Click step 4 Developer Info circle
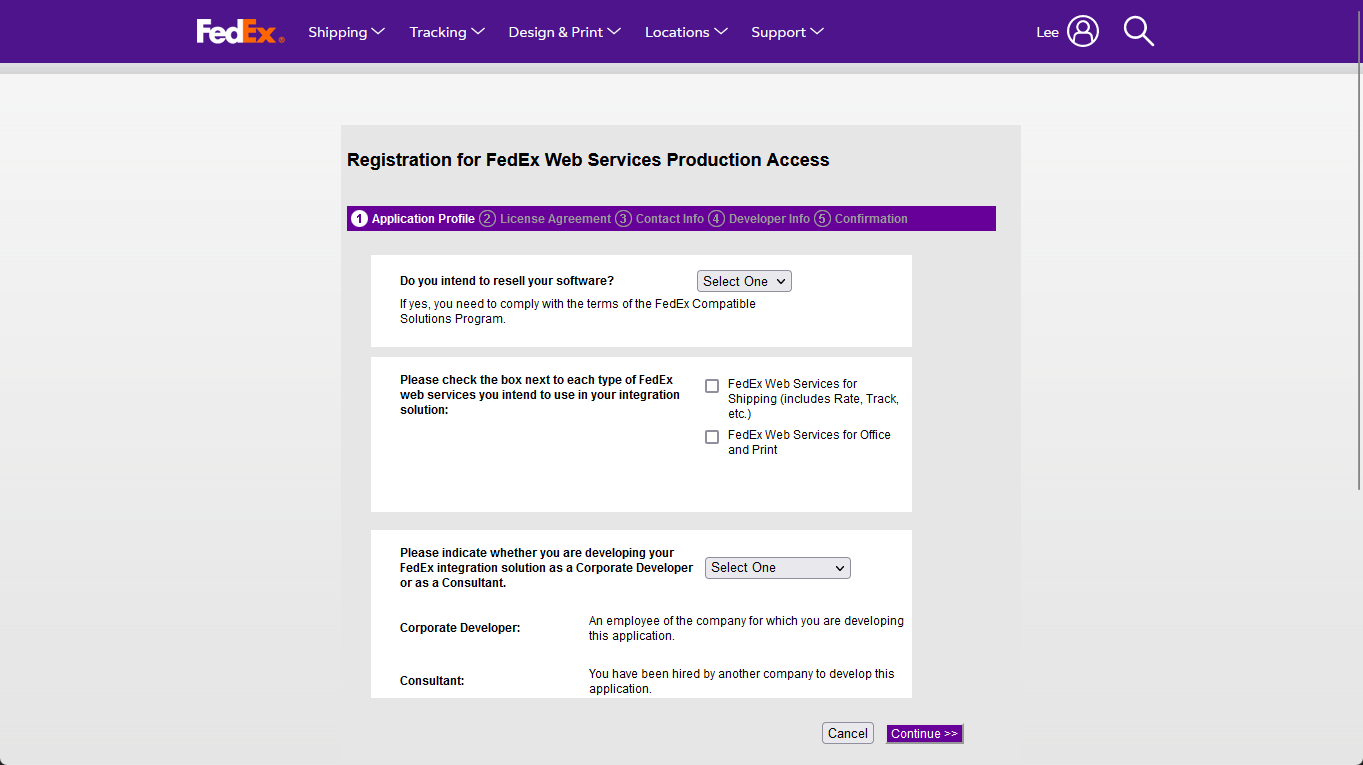 pos(716,219)
